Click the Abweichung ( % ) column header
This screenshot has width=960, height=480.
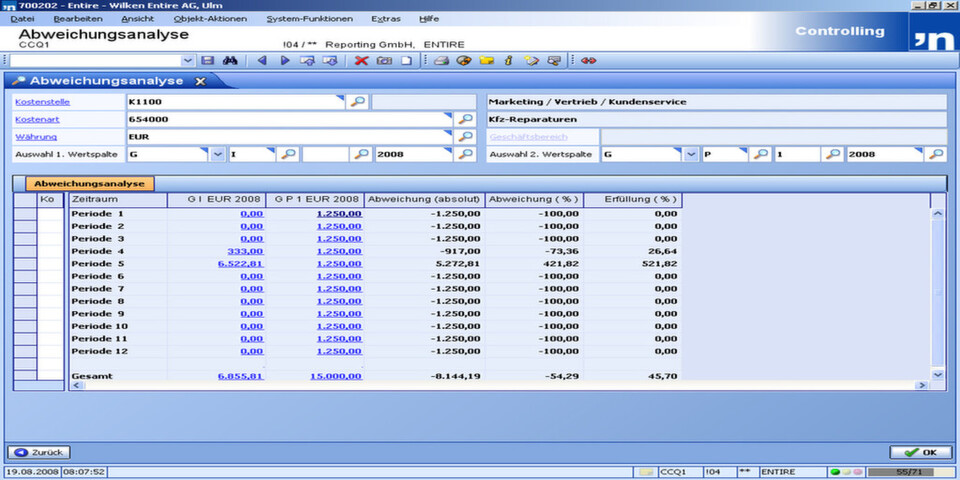point(534,200)
